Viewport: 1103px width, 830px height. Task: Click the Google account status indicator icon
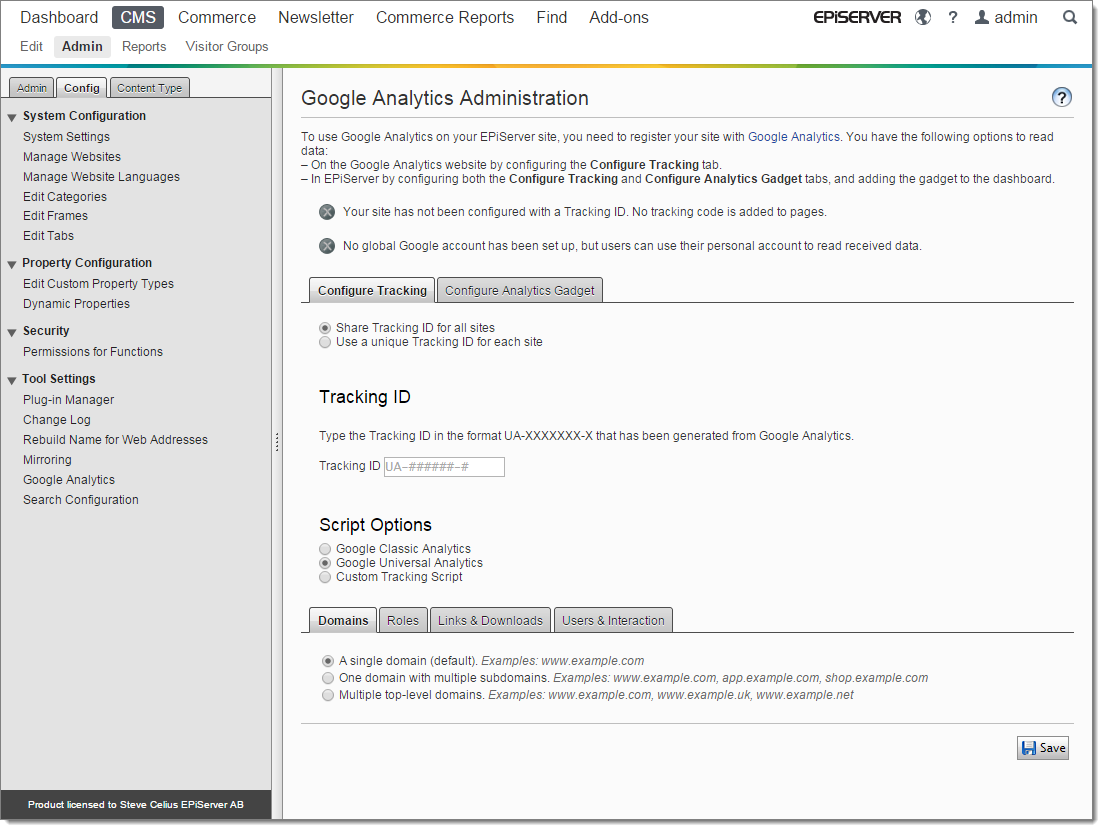click(325, 245)
